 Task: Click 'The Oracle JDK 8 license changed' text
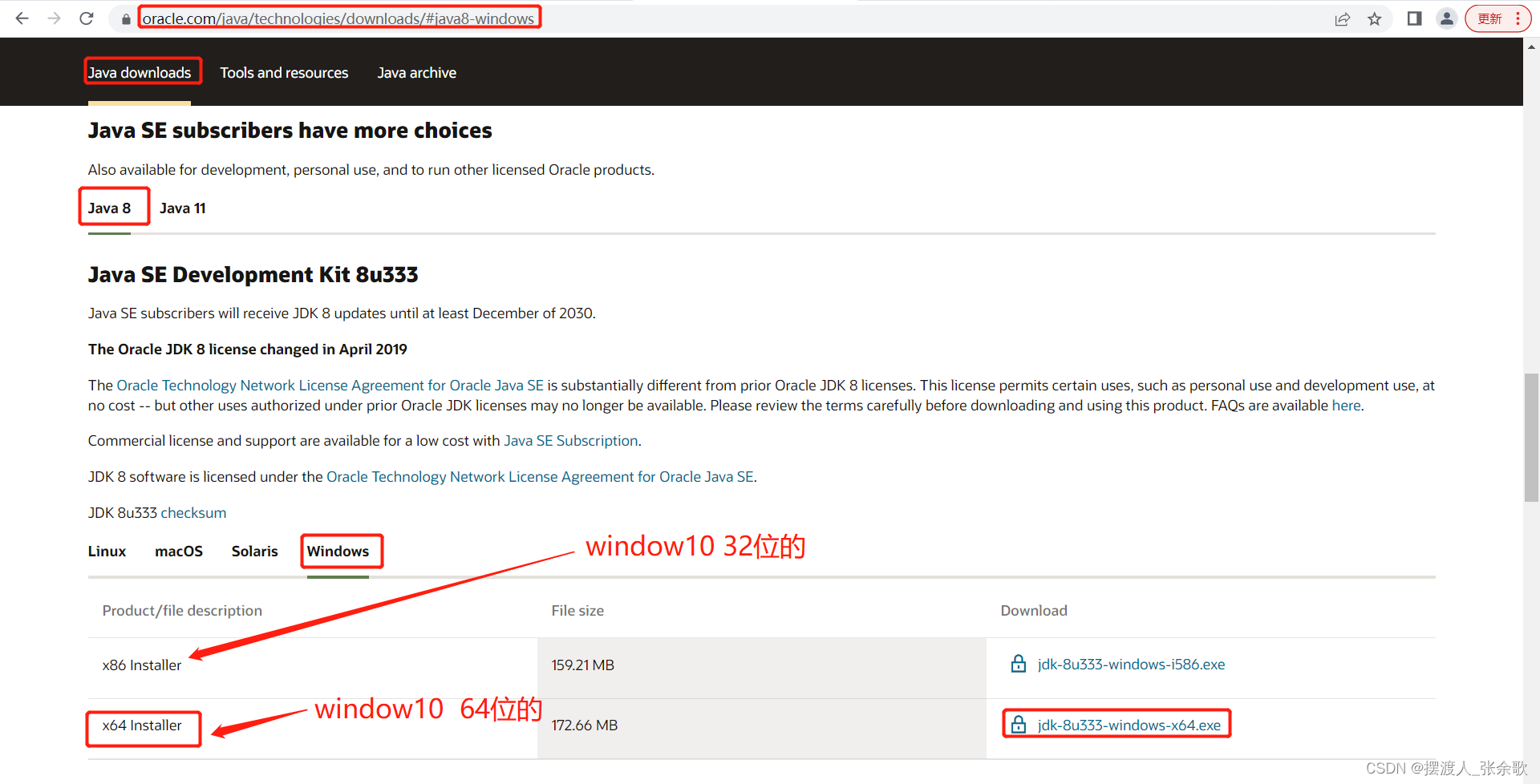point(248,350)
